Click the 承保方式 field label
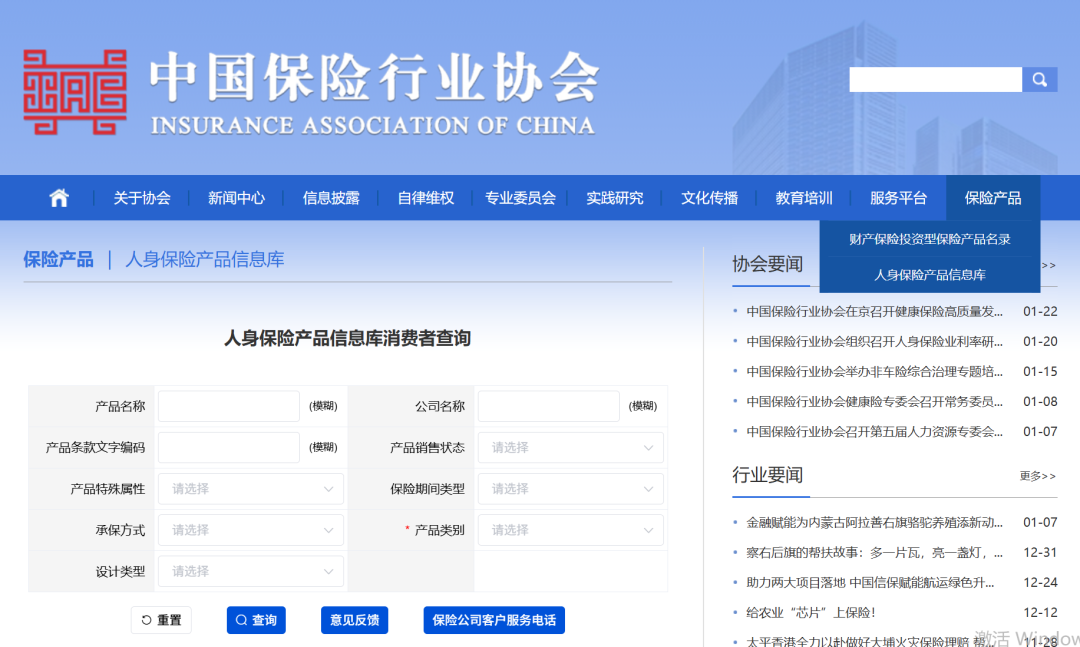The width and height of the screenshot is (1080, 647). click(121, 531)
